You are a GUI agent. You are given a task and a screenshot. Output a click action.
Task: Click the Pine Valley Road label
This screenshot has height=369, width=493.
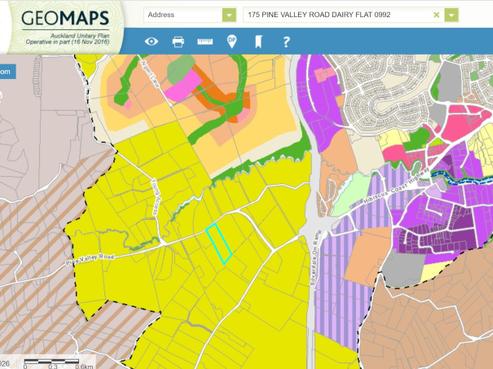(x=91, y=259)
